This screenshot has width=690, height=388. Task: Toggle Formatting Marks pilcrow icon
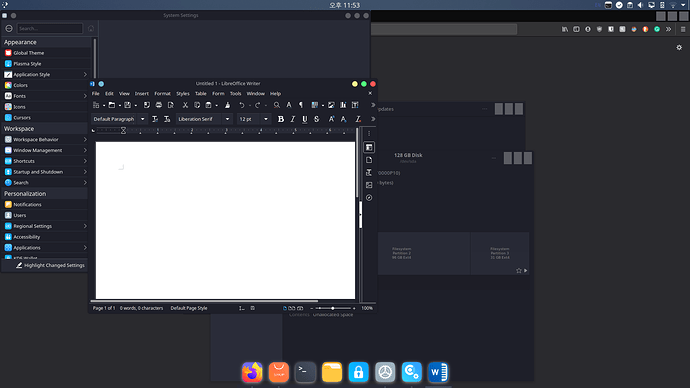pyautogui.click(x=301, y=105)
